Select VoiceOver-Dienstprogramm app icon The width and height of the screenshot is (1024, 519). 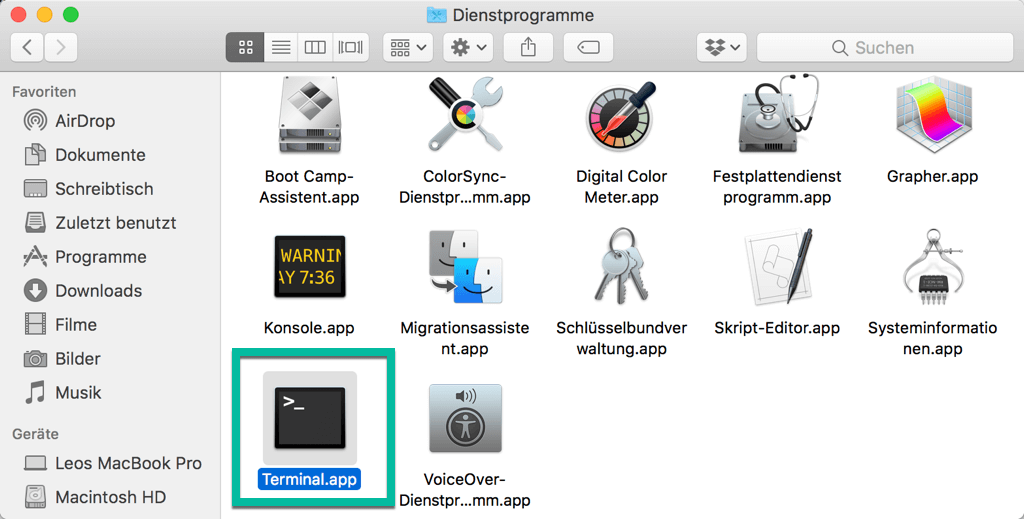pyautogui.click(x=465, y=418)
